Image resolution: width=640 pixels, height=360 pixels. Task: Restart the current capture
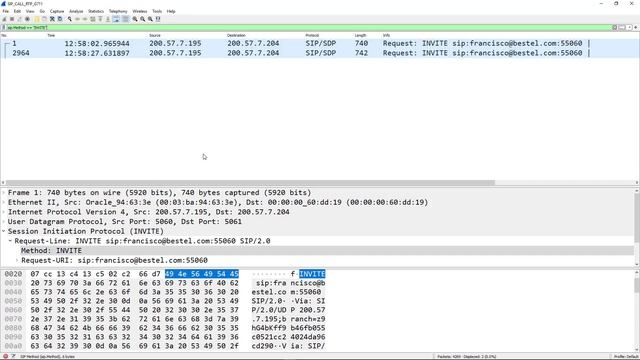click(x=20, y=19)
